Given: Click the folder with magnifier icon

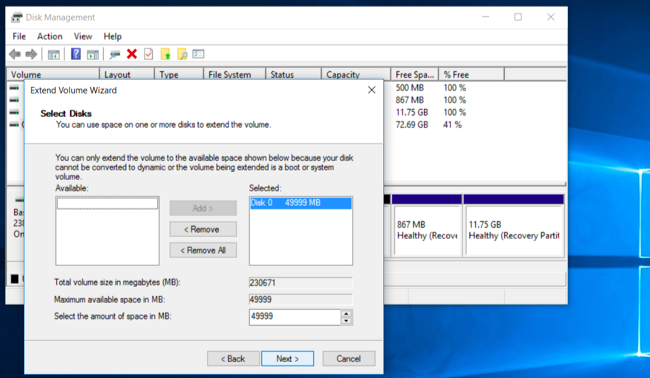Looking at the screenshot, I should [182, 54].
